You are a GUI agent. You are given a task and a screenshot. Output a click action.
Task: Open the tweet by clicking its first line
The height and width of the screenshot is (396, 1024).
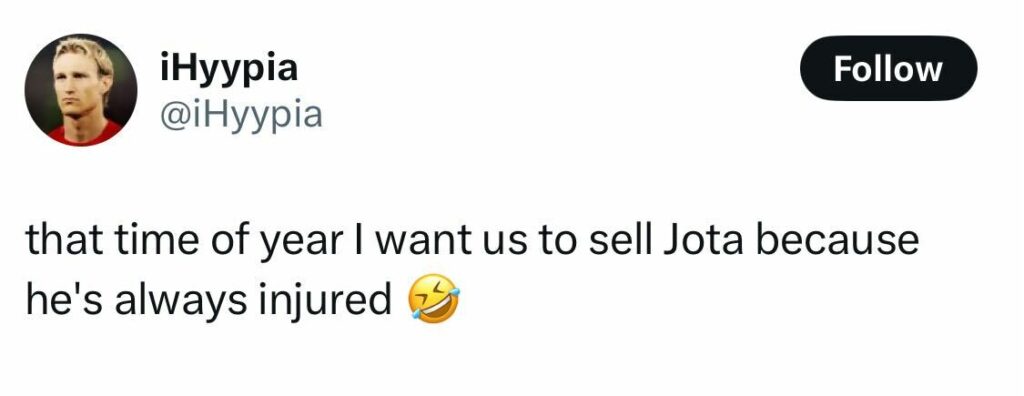472,241
